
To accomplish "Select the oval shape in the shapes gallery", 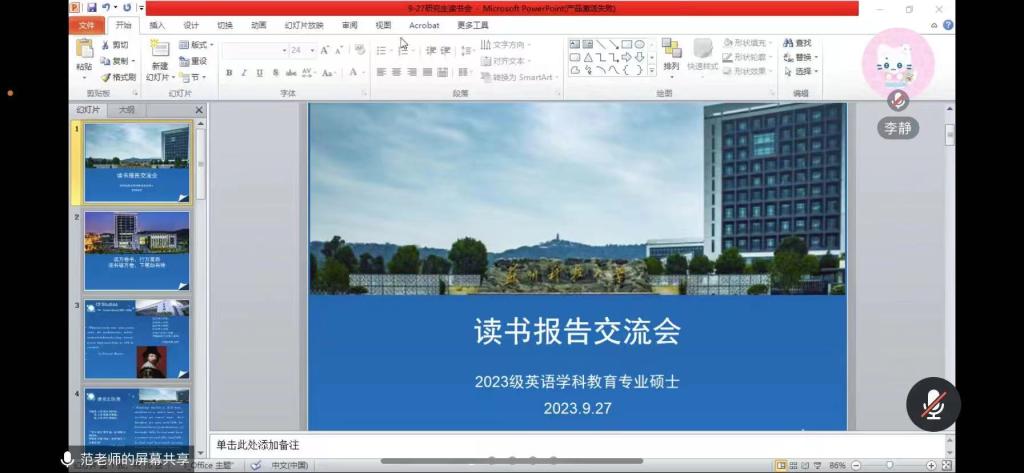I will click(639, 44).
